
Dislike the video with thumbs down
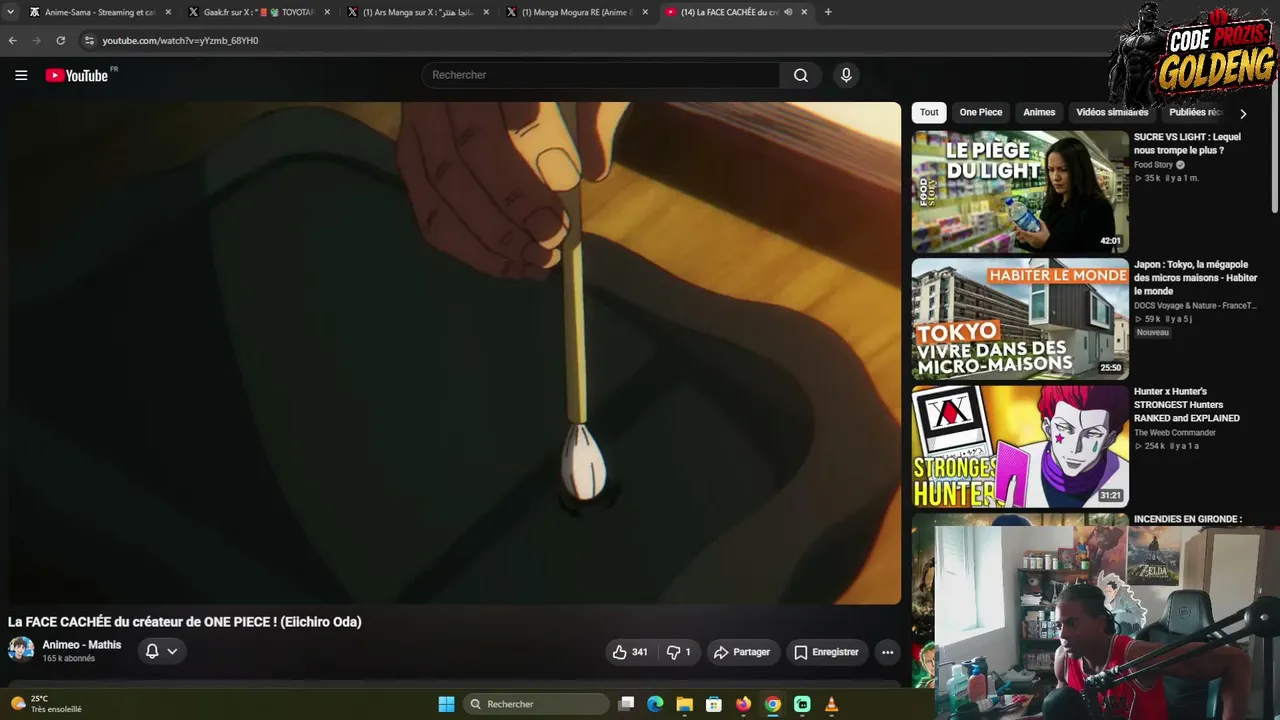coord(680,652)
